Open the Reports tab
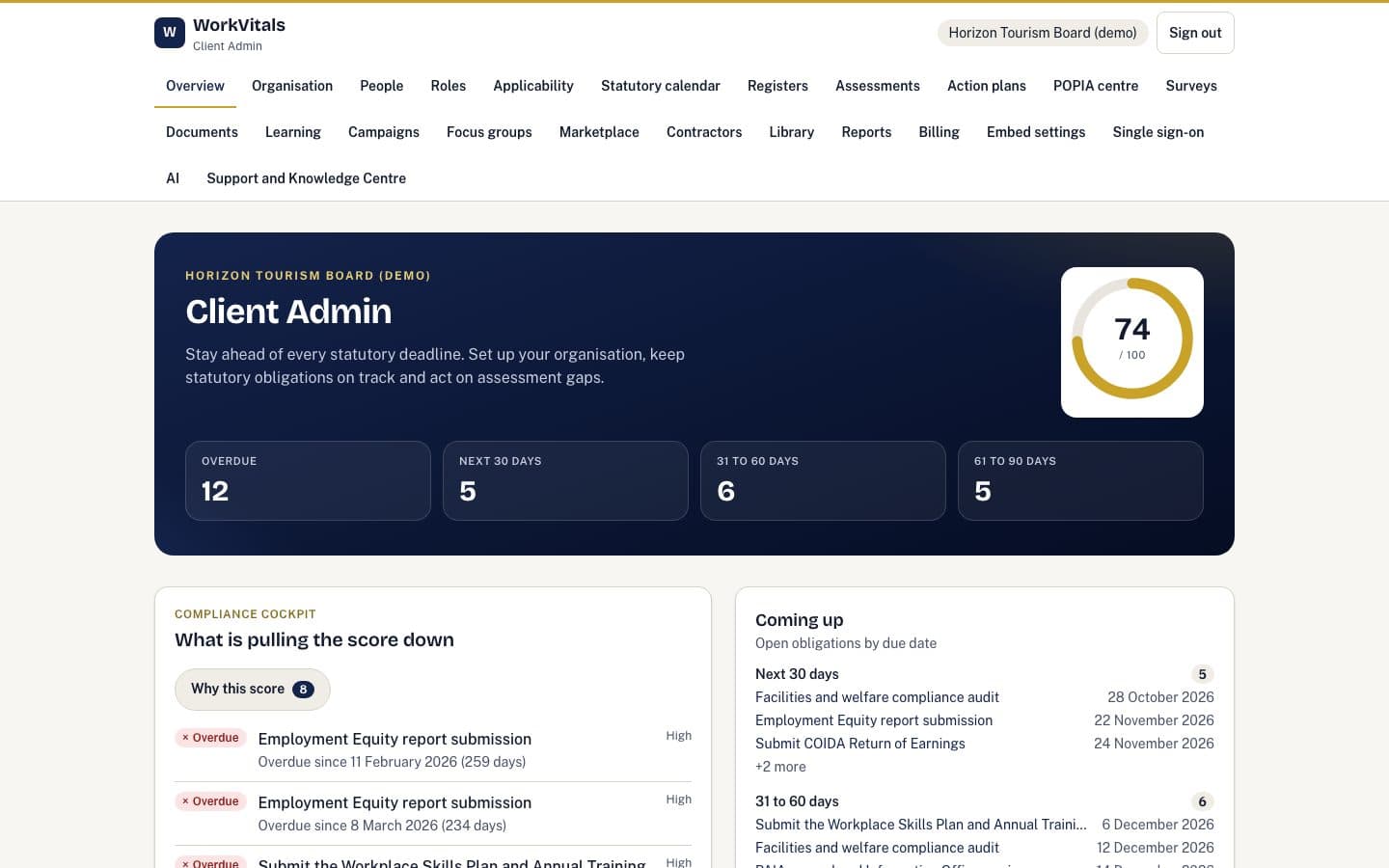The width and height of the screenshot is (1389, 868). tap(866, 132)
